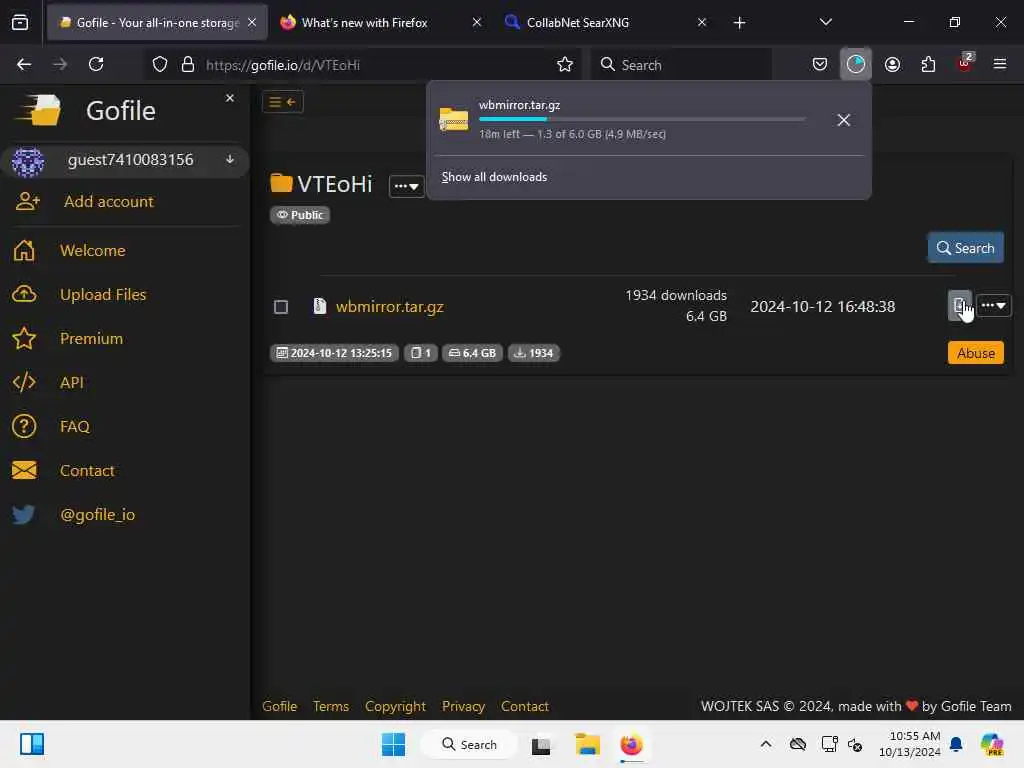Open File Explorer from taskbar
Screen dimensions: 1024x768
[x=587, y=744]
